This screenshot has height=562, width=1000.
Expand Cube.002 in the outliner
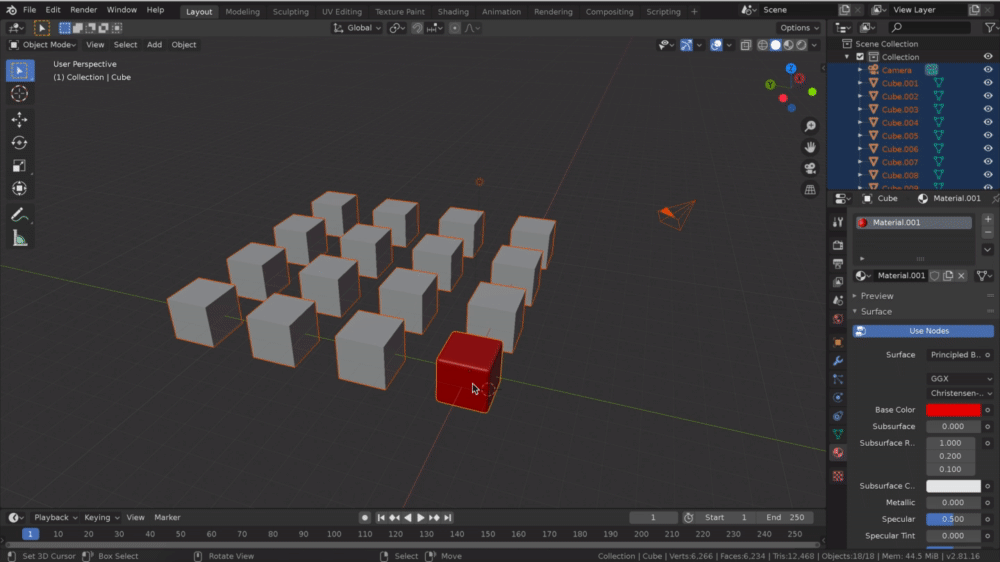tap(860, 96)
